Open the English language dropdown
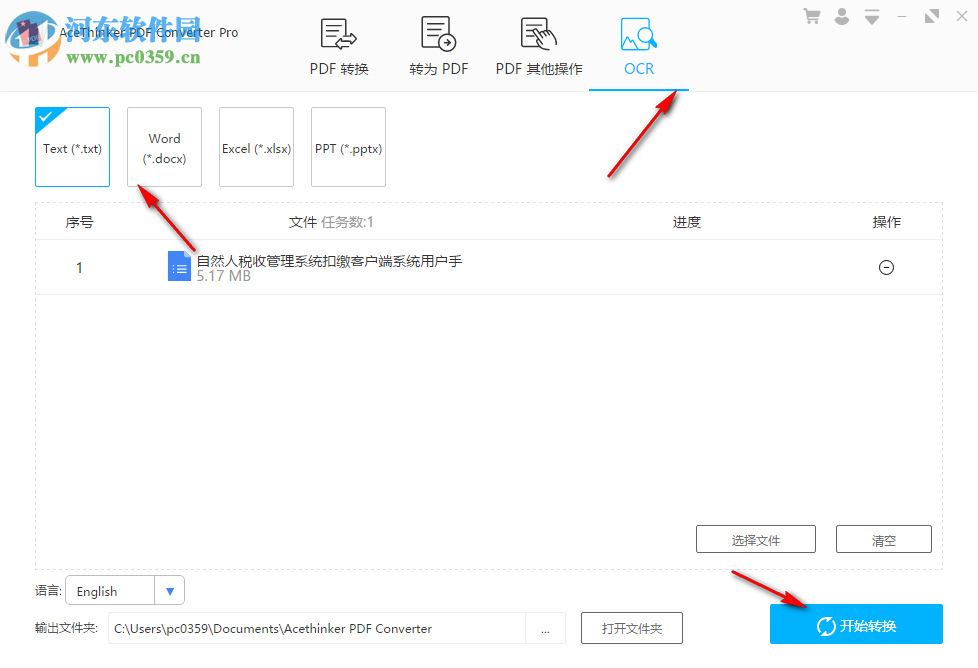The width and height of the screenshot is (978, 668). 170,590
